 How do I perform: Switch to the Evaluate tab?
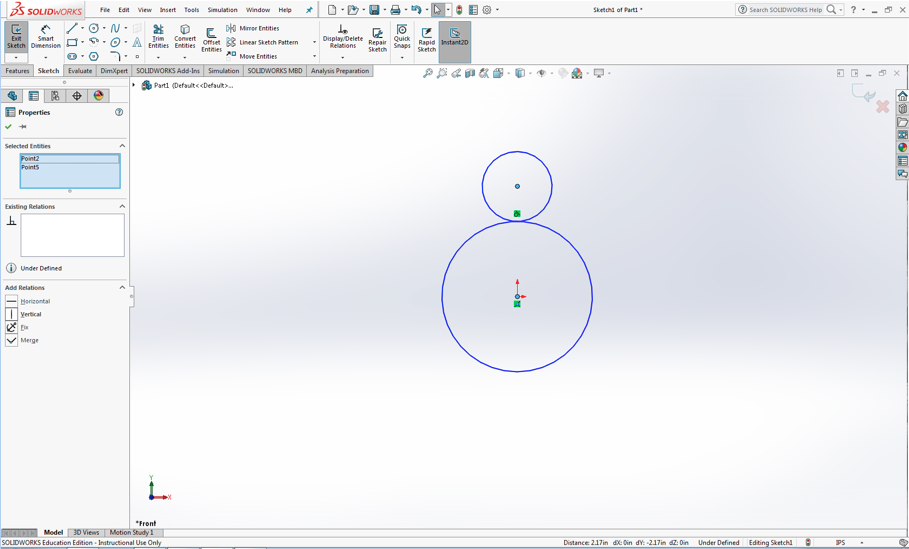point(80,71)
